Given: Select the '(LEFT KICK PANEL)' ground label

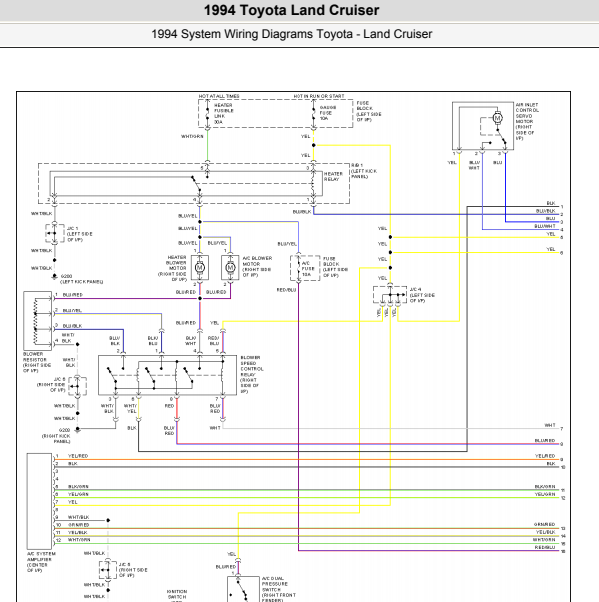Looking at the screenshot, I should [x=81, y=282].
